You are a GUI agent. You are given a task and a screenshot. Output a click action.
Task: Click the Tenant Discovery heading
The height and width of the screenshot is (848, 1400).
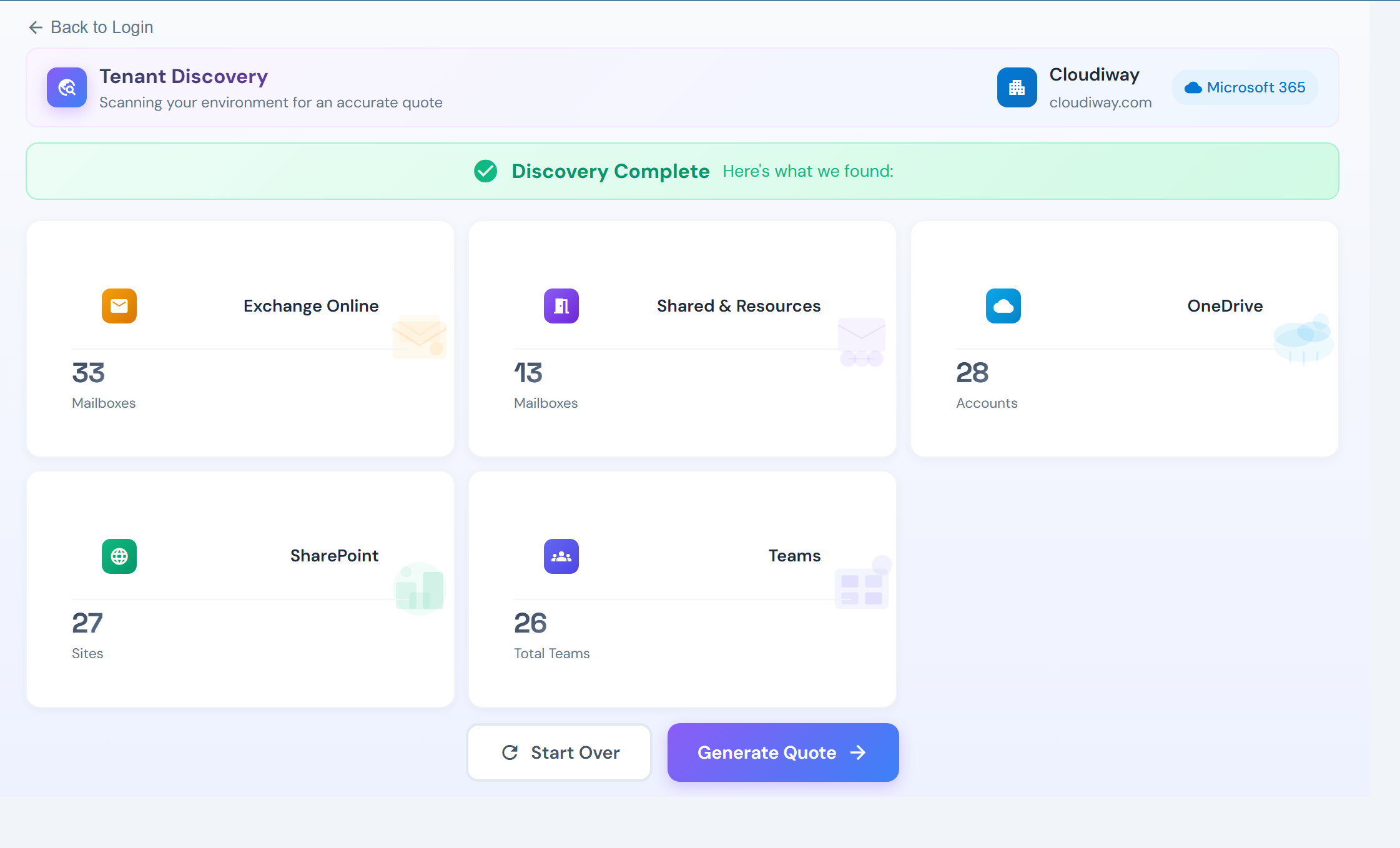click(x=184, y=76)
